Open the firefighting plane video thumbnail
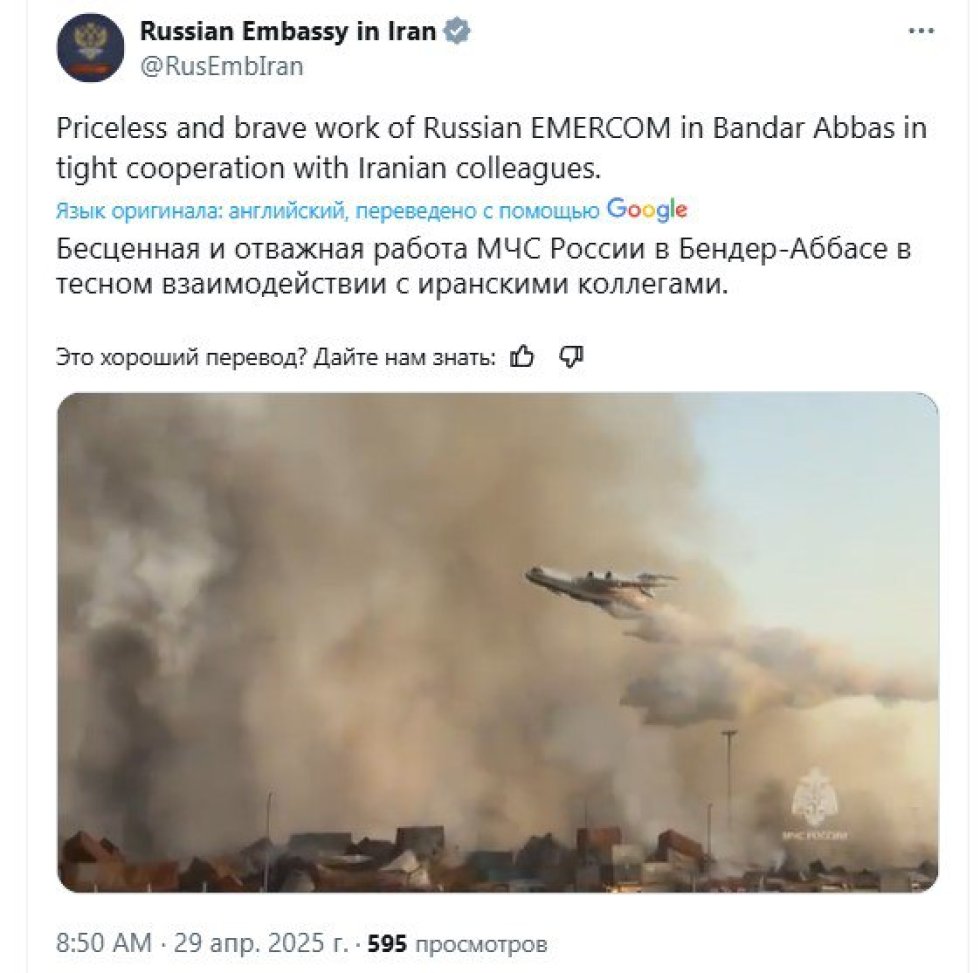The image size is (980, 973). pyautogui.click(x=498, y=642)
